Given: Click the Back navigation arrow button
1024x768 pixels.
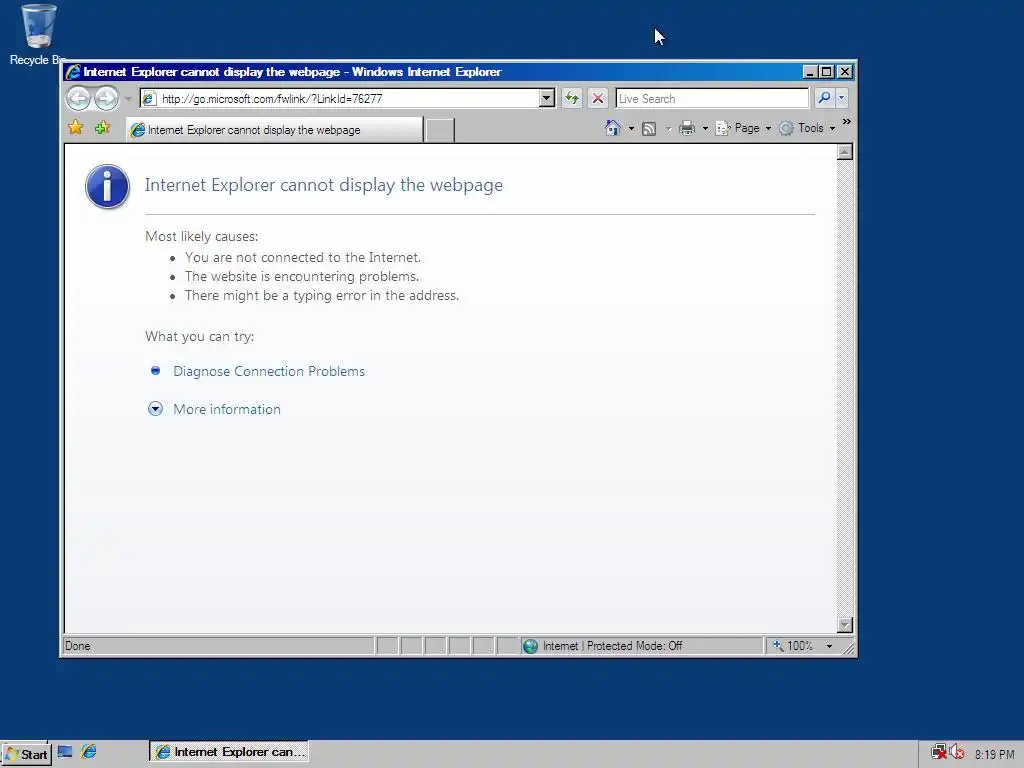Looking at the screenshot, I should tap(78, 99).
